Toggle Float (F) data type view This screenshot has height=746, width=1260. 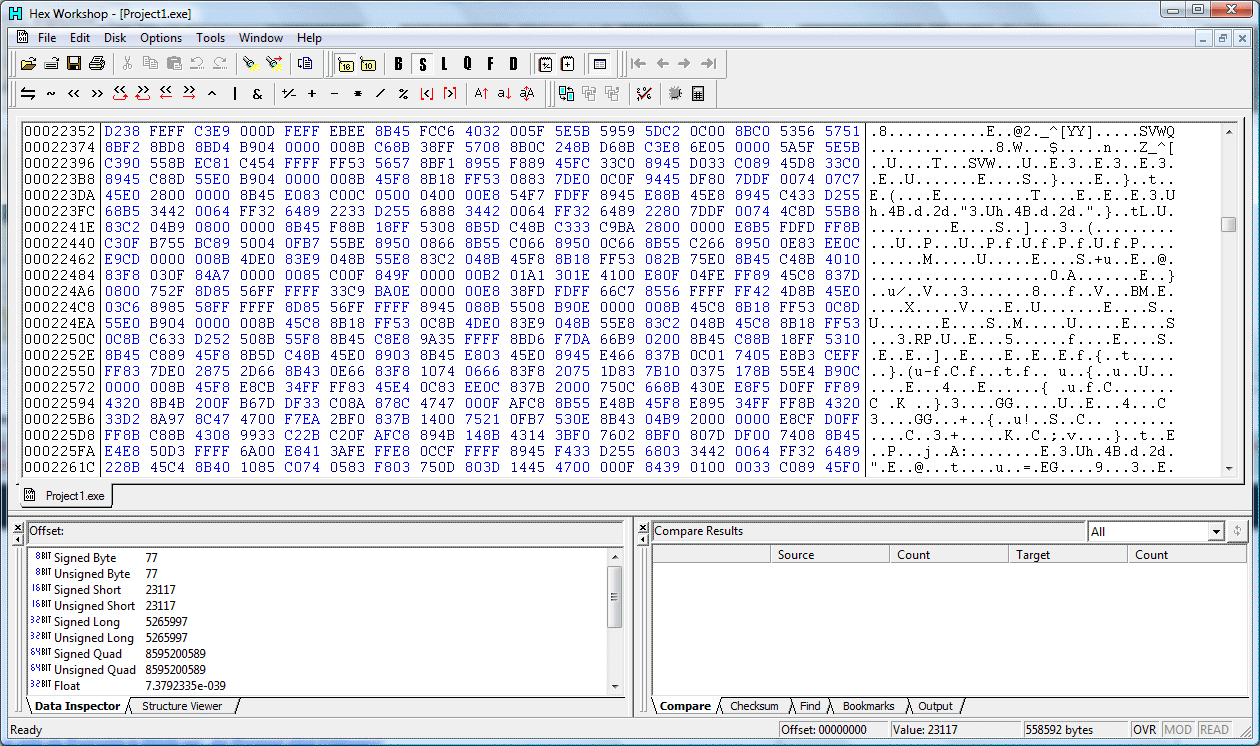click(490, 64)
